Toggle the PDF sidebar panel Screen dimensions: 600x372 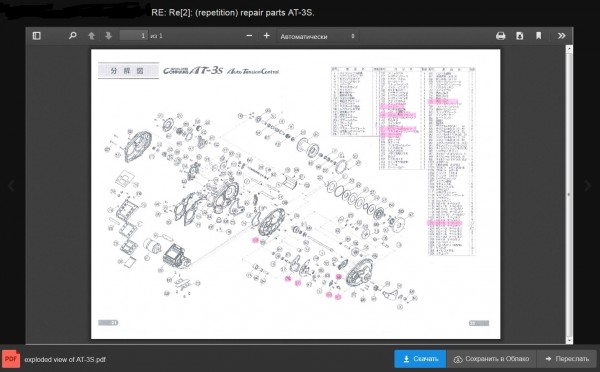point(37,36)
